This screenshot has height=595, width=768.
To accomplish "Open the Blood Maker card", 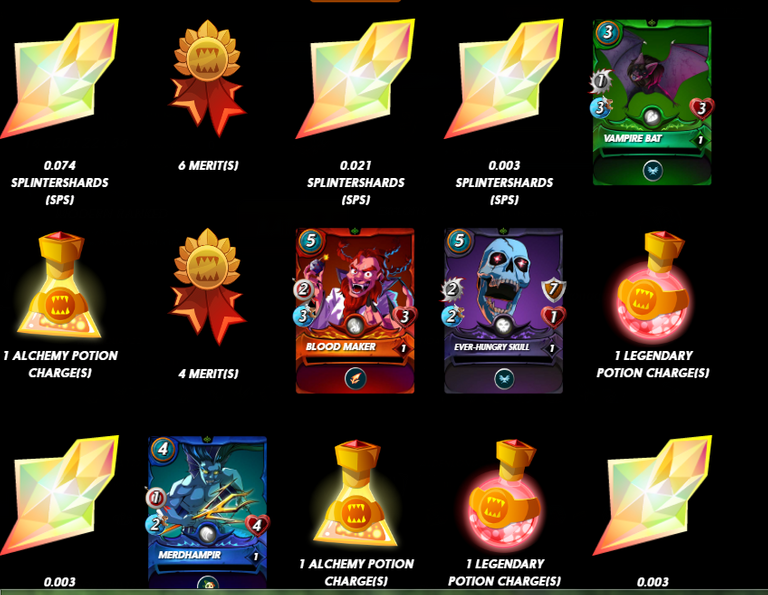I will coord(355,310).
